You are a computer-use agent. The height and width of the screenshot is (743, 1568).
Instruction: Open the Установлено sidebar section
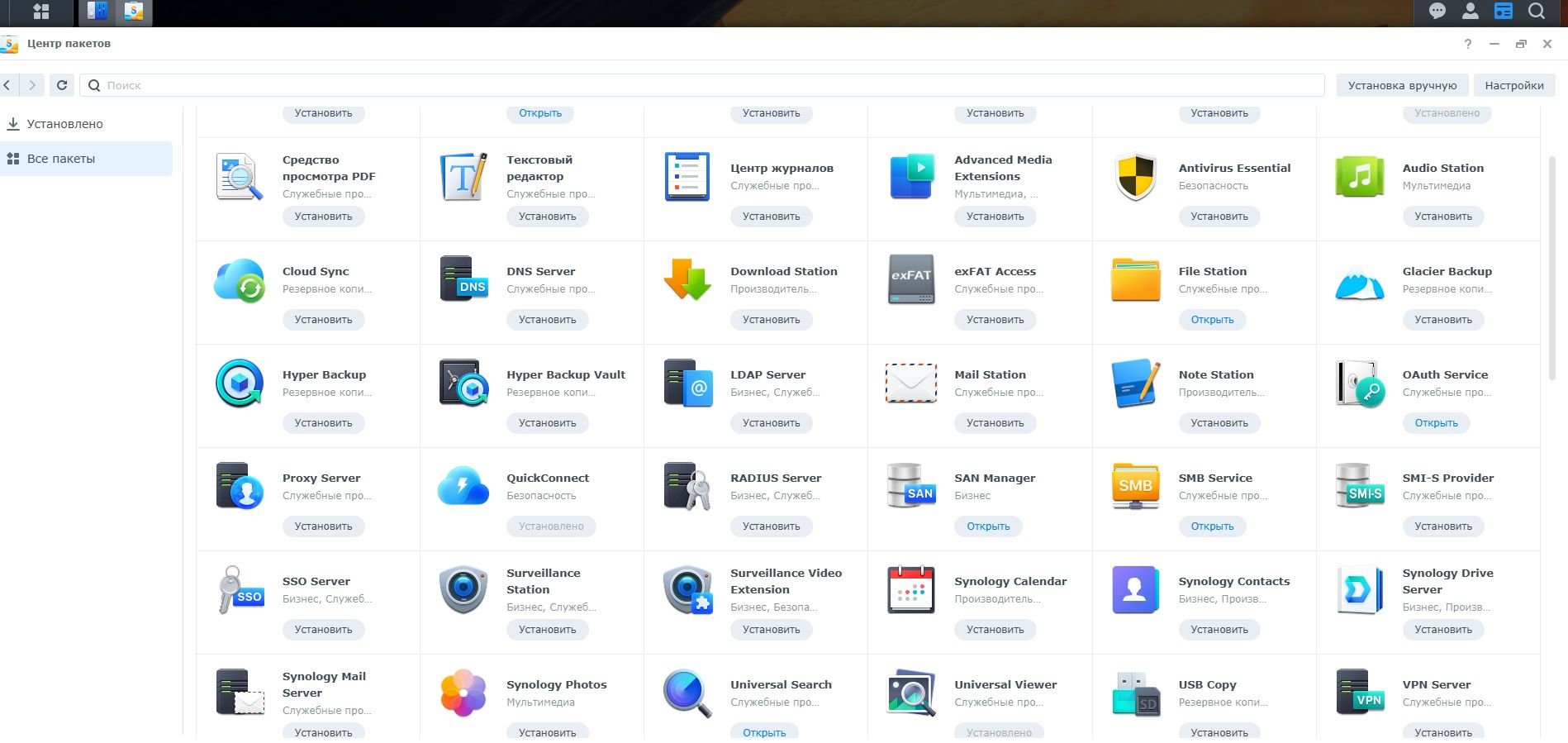[x=87, y=124]
